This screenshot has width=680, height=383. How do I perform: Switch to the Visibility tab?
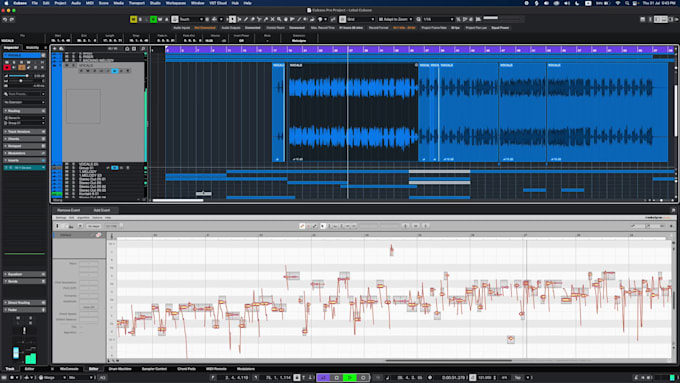32,48
